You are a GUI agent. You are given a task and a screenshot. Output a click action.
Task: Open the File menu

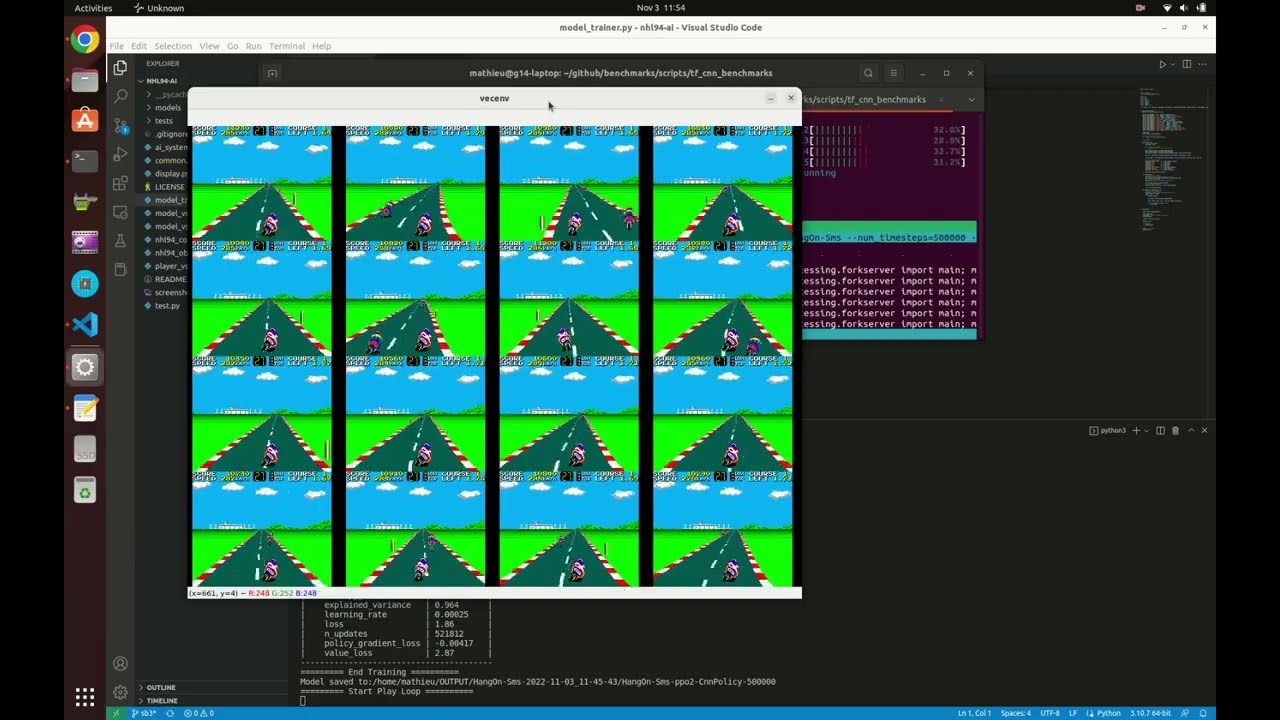tap(117, 46)
